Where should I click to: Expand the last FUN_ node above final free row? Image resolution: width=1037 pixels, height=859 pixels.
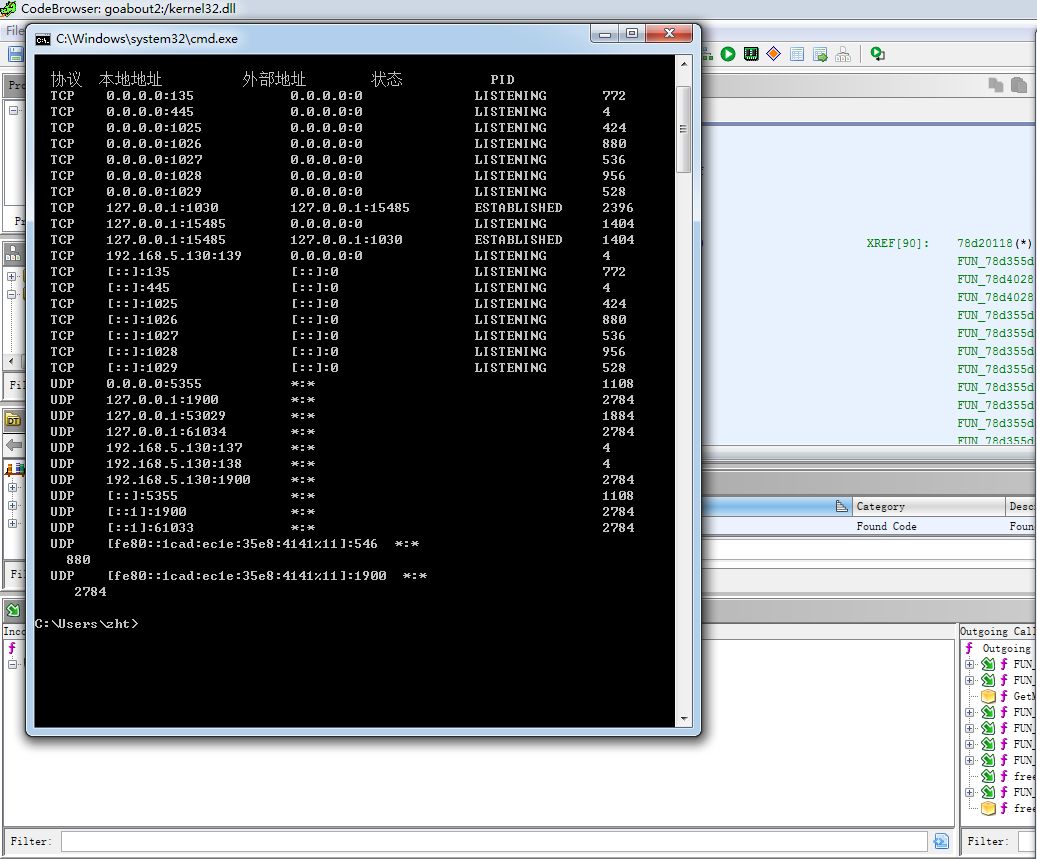970,792
